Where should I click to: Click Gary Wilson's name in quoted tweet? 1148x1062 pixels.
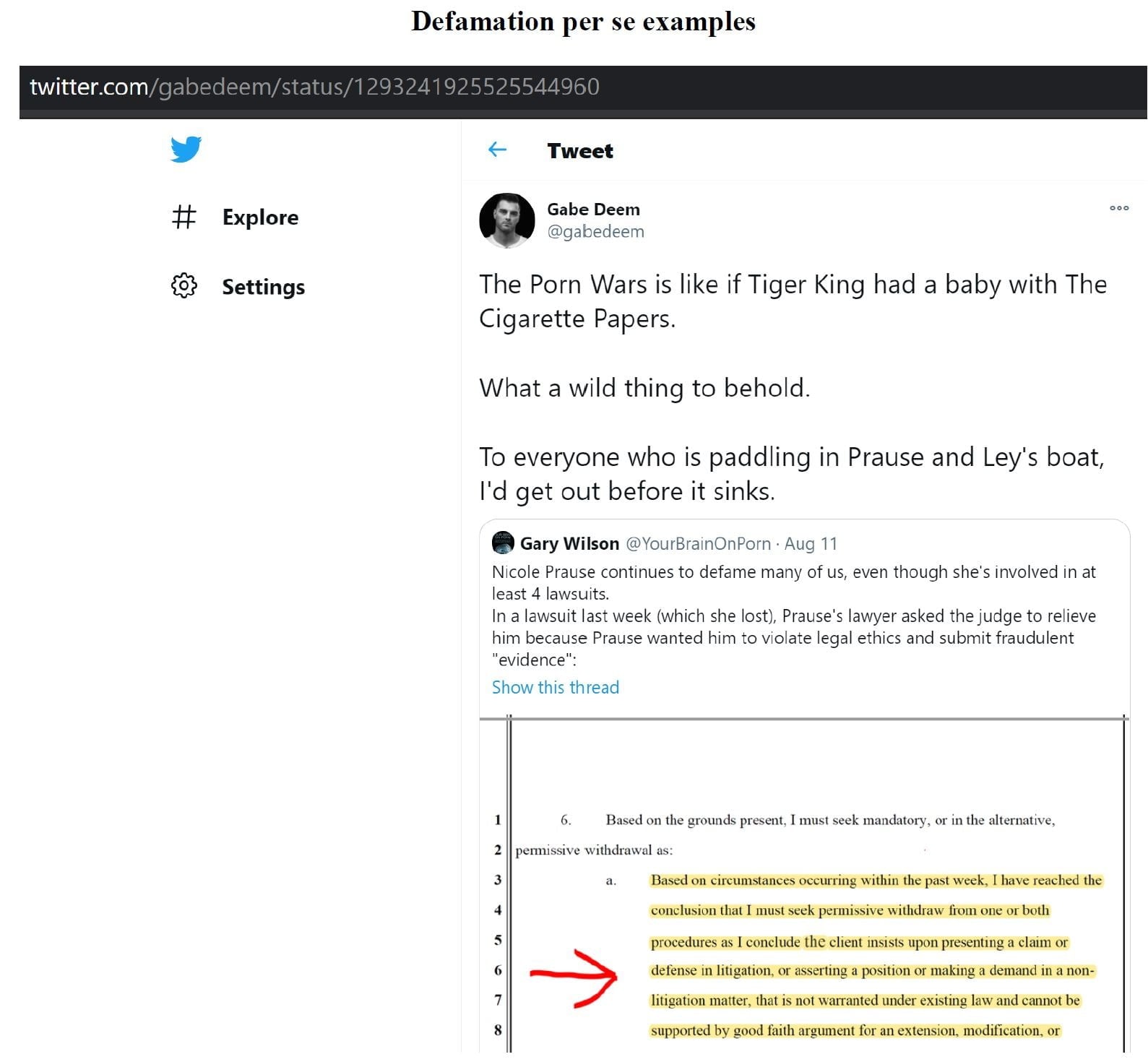click(x=569, y=543)
